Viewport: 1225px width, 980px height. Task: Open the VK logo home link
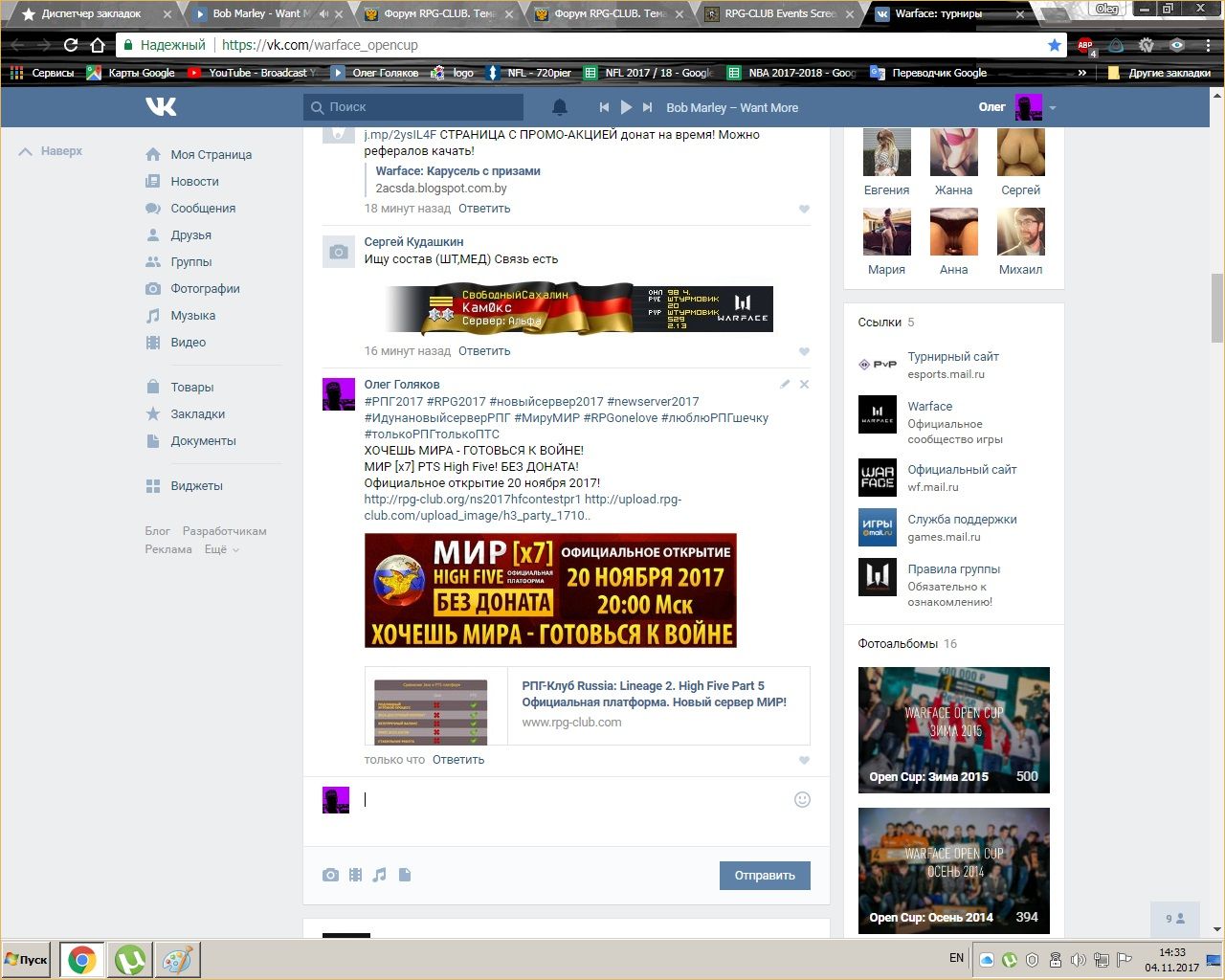[x=161, y=106]
